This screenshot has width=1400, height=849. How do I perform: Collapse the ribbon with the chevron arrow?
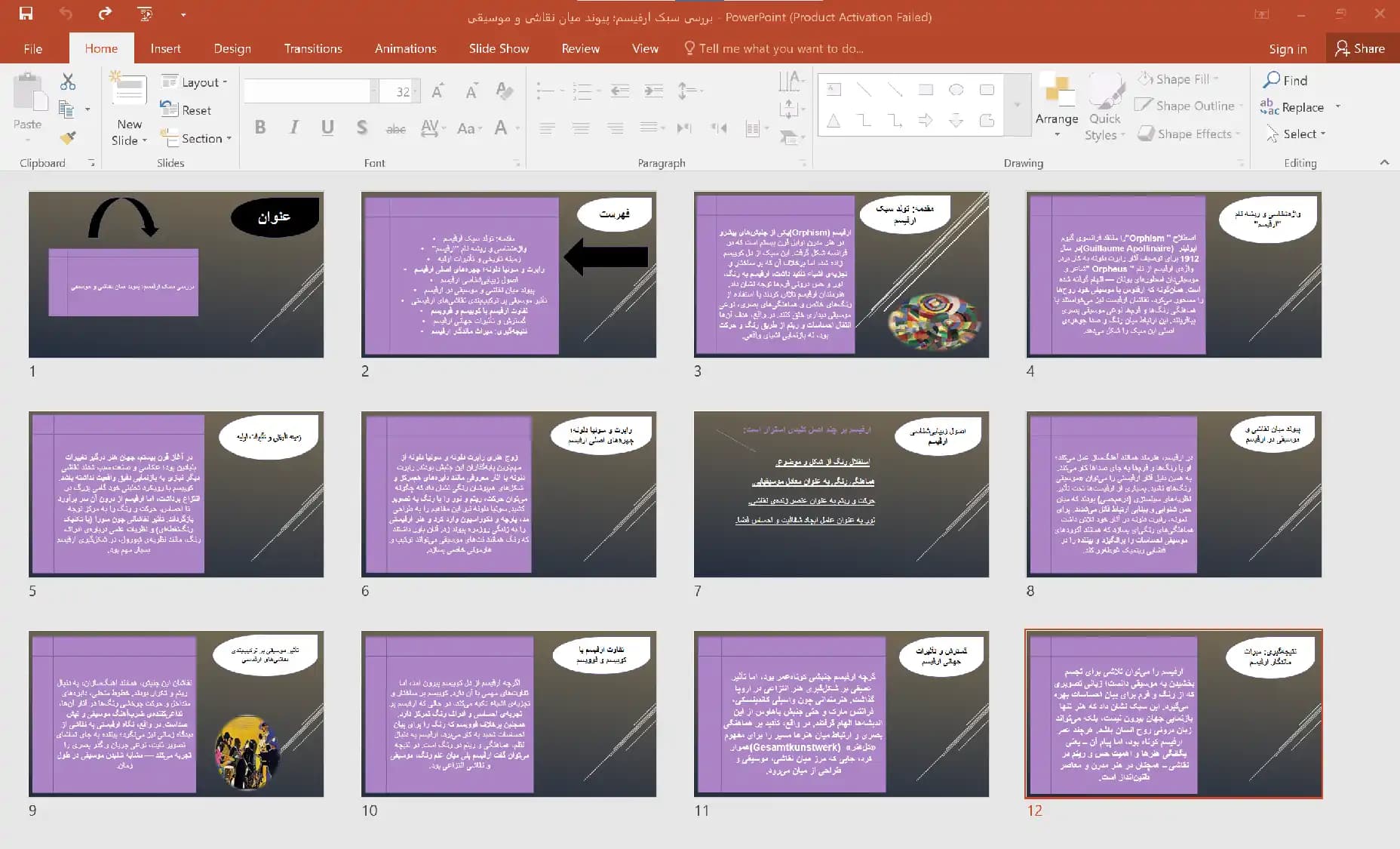click(x=1384, y=162)
